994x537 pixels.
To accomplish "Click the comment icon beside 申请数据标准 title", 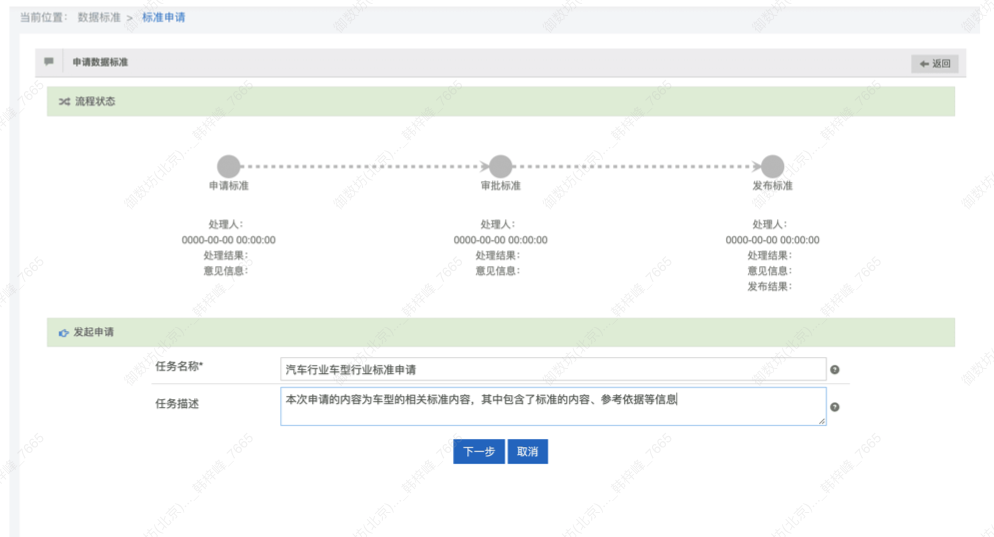I will 49,62.
